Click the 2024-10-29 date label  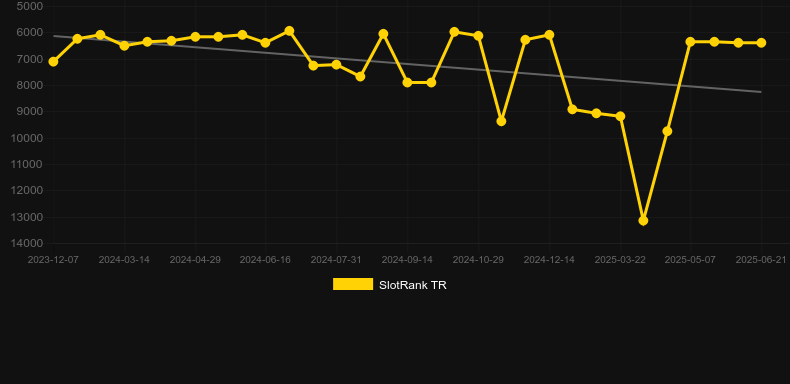point(478,260)
